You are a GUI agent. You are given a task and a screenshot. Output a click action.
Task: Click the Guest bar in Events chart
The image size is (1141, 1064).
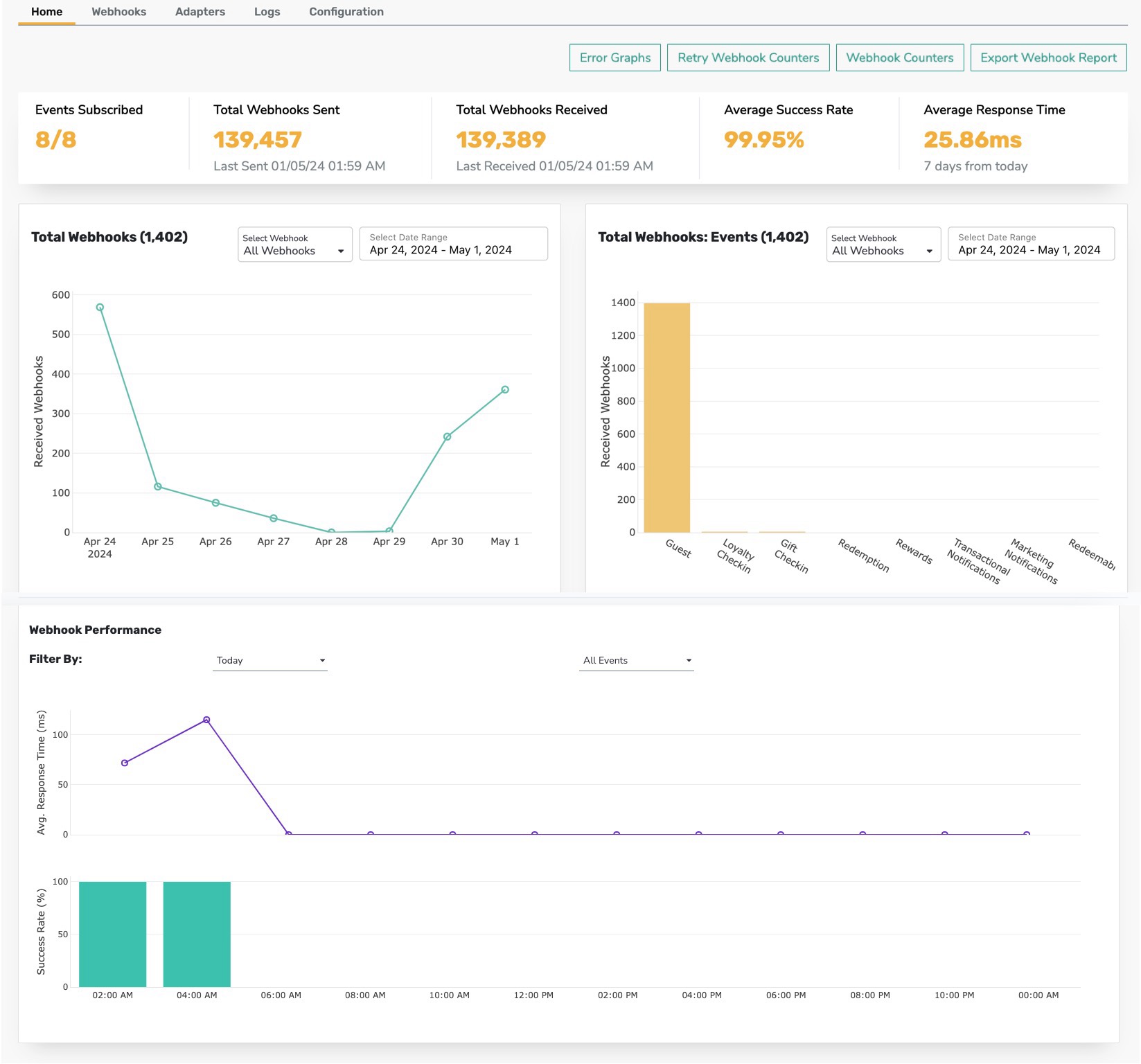pos(667,418)
